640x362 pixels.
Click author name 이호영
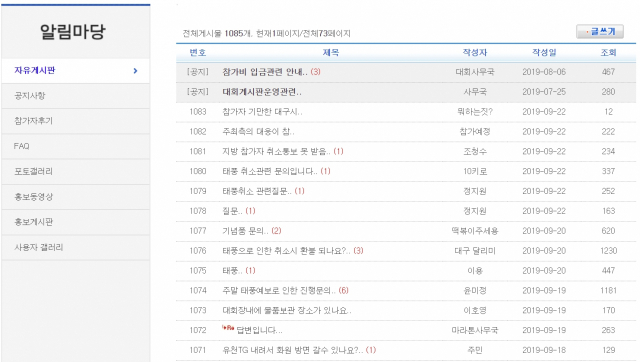pos(475,311)
